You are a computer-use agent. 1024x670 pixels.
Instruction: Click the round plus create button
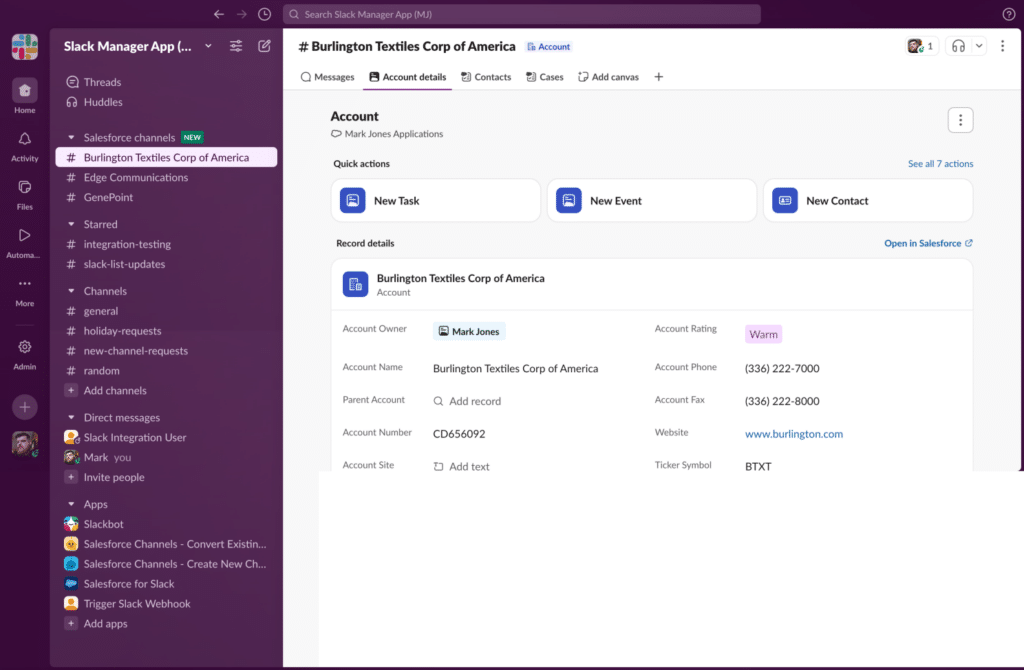(25, 407)
